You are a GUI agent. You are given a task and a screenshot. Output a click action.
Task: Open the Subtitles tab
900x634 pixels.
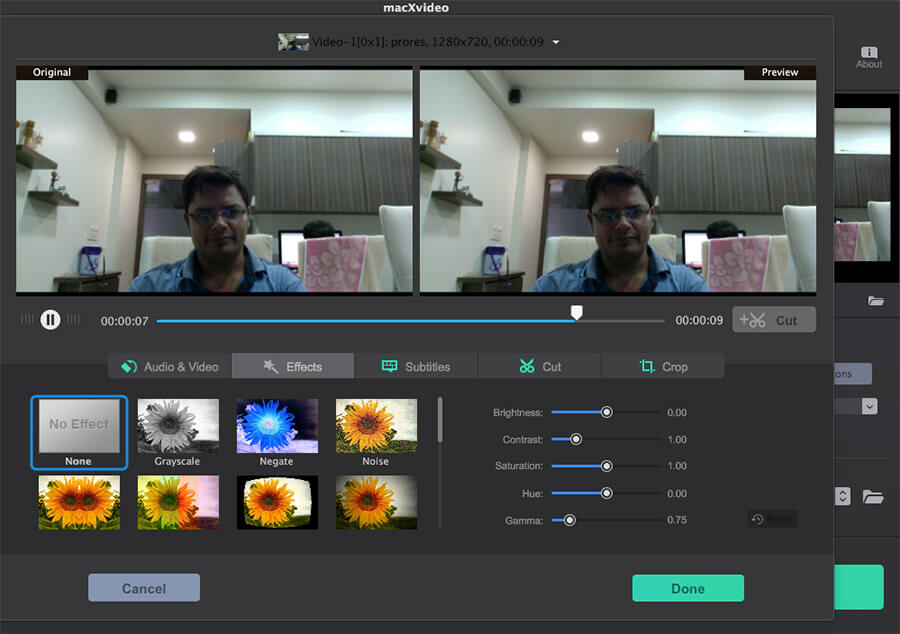[416, 366]
